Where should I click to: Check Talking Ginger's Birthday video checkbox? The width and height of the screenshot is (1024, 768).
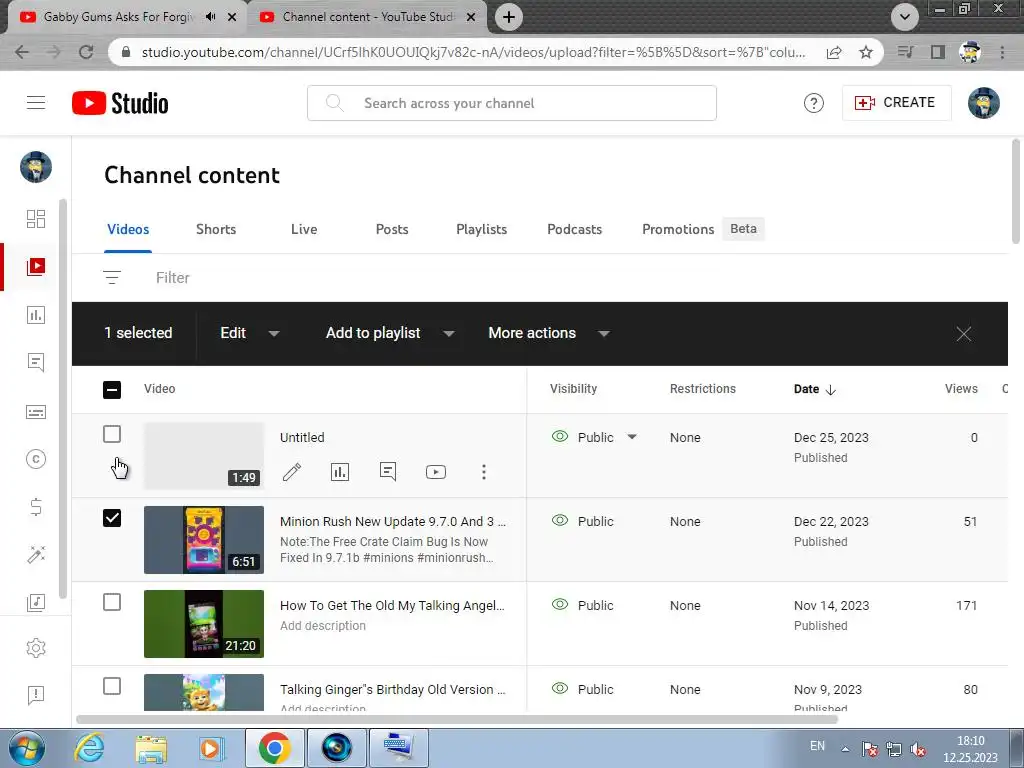pyautogui.click(x=112, y=686)
